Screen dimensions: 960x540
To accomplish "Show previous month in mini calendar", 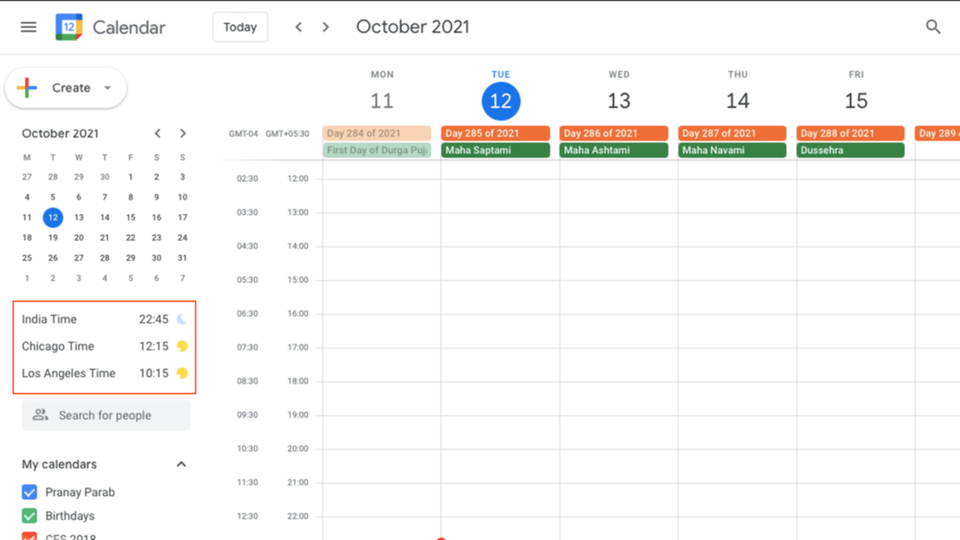I will point(157,133).
